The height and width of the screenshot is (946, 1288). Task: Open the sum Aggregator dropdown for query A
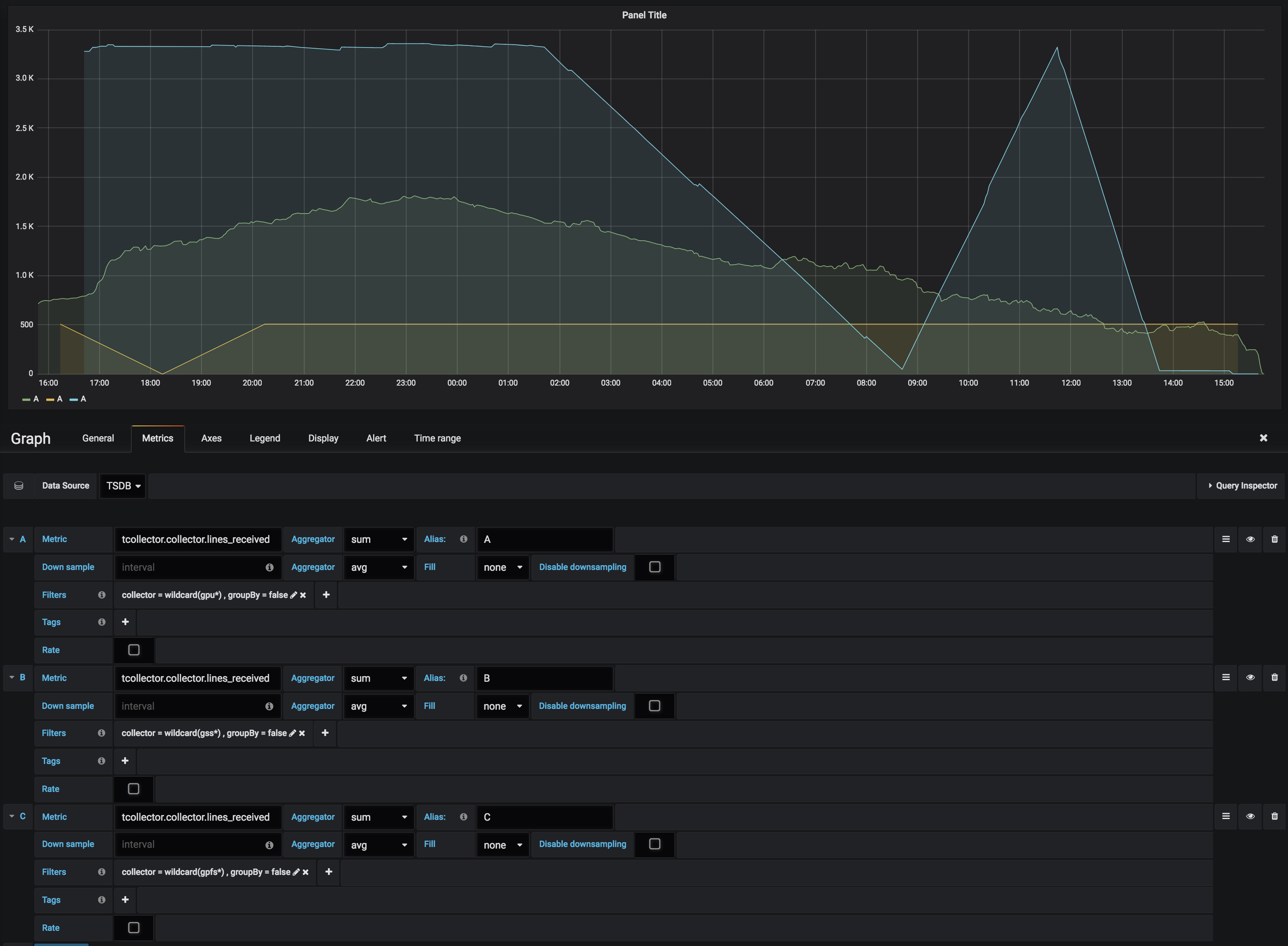378,539
